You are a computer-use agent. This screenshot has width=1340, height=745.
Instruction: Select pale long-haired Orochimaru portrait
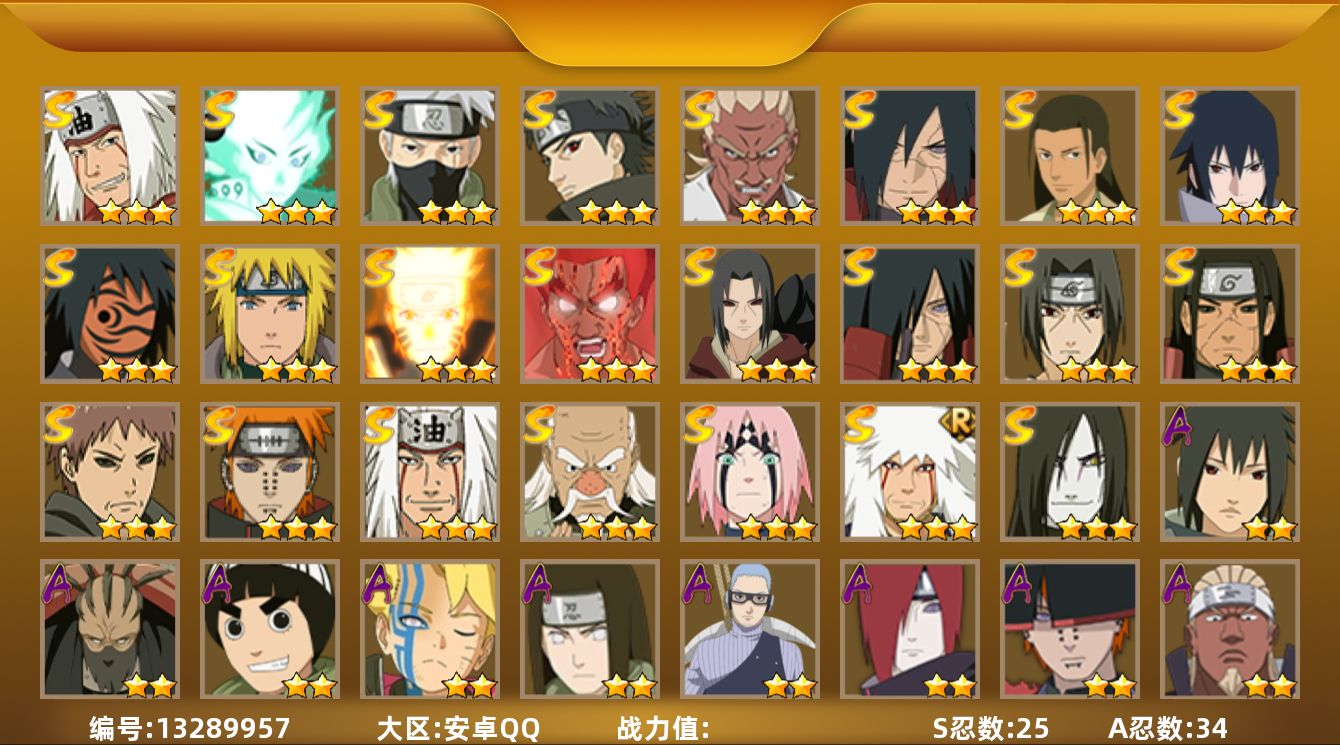1069,472
